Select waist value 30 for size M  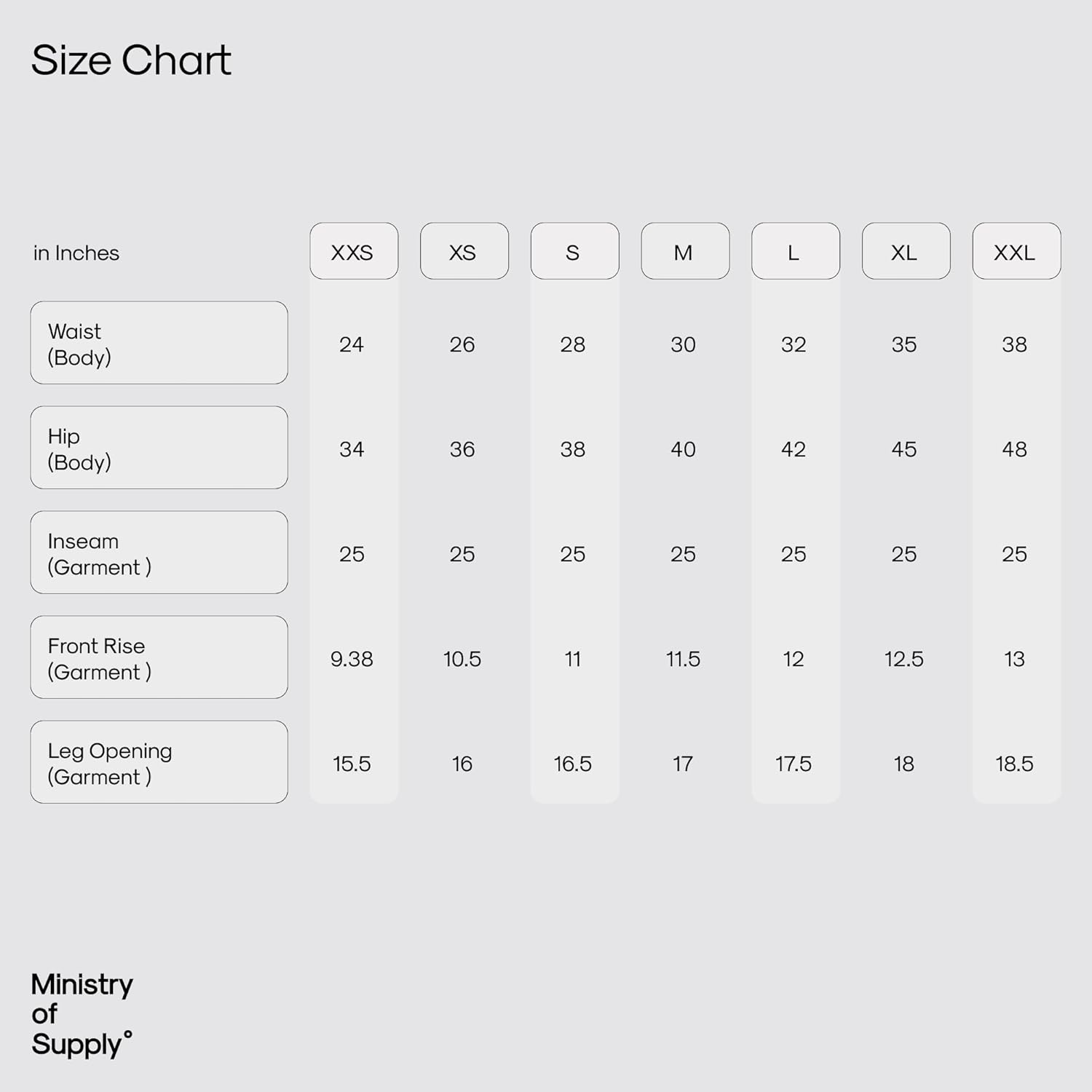683,344
